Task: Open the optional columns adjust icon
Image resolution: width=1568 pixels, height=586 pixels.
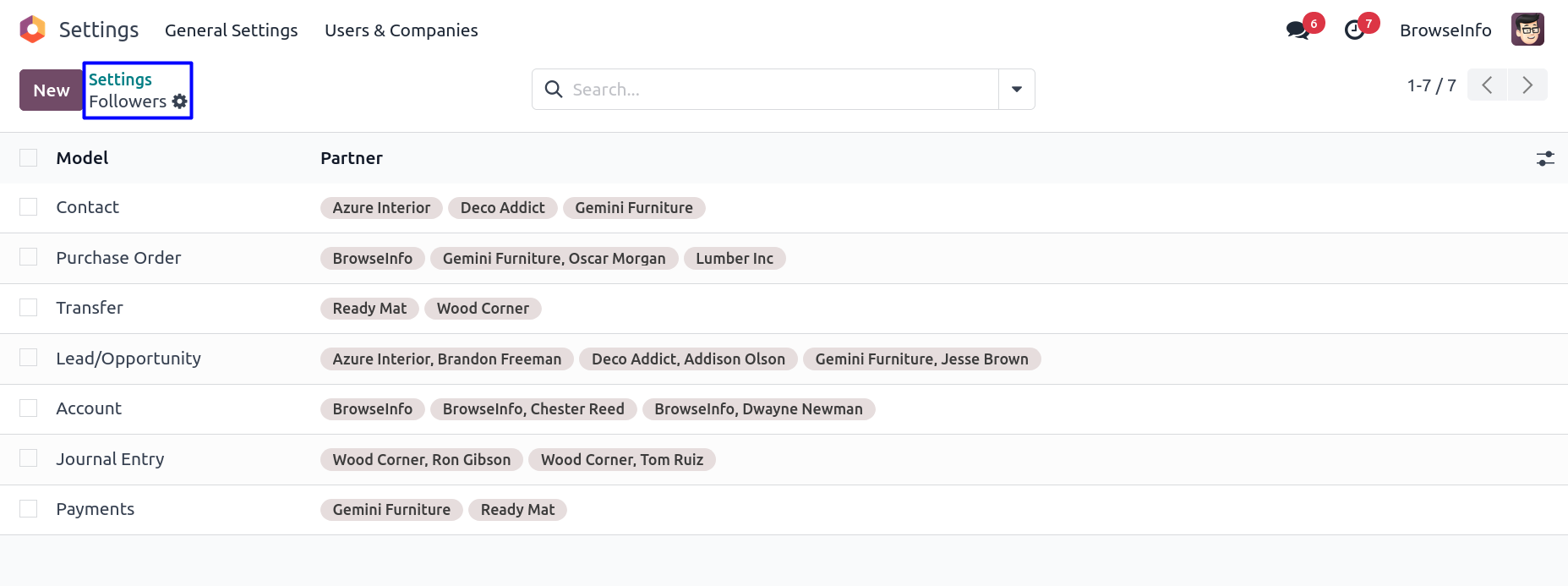Action: pyautogui.click(x=1545, y=158)
